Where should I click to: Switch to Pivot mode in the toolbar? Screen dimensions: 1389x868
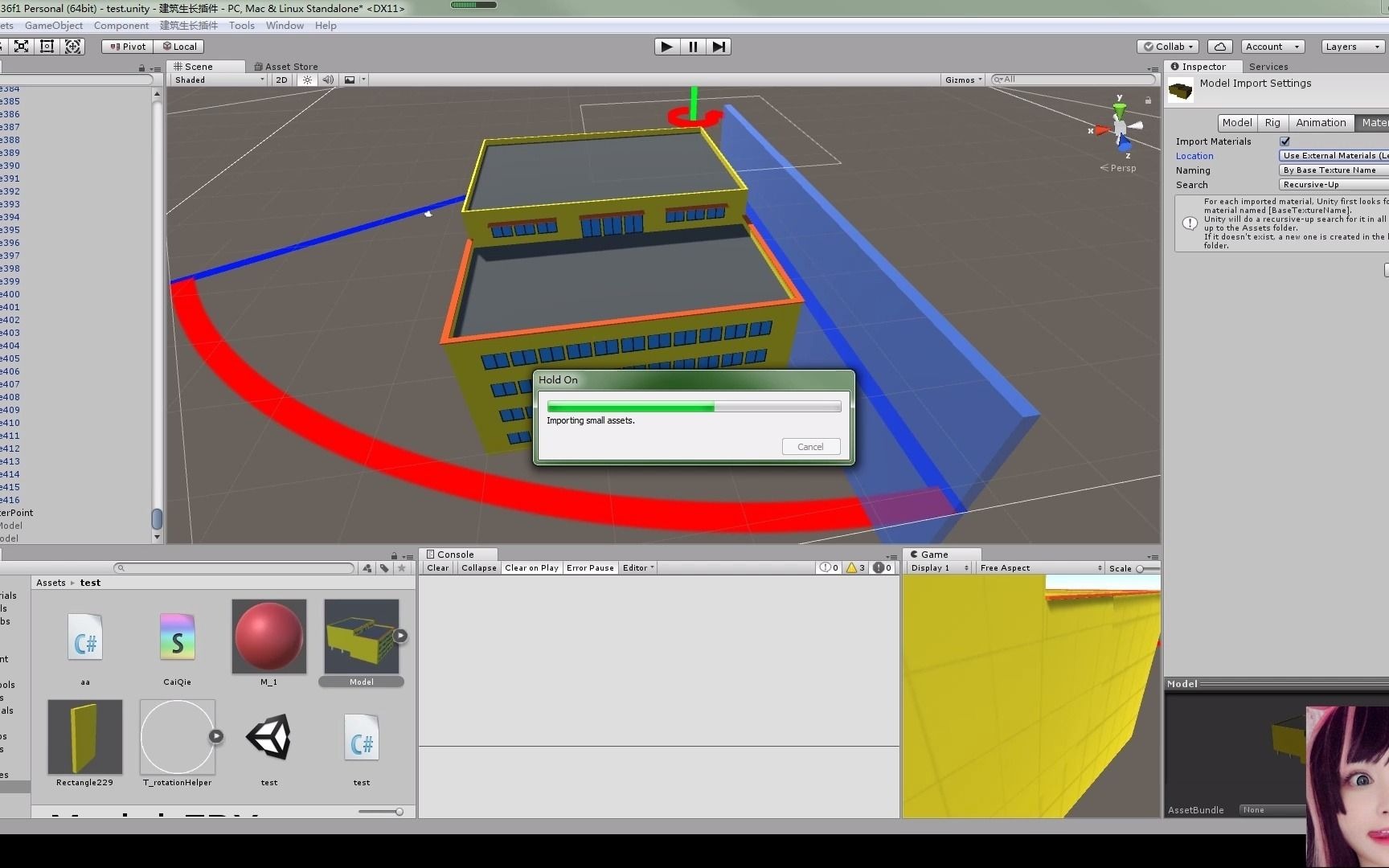click(x=126, y=46)
